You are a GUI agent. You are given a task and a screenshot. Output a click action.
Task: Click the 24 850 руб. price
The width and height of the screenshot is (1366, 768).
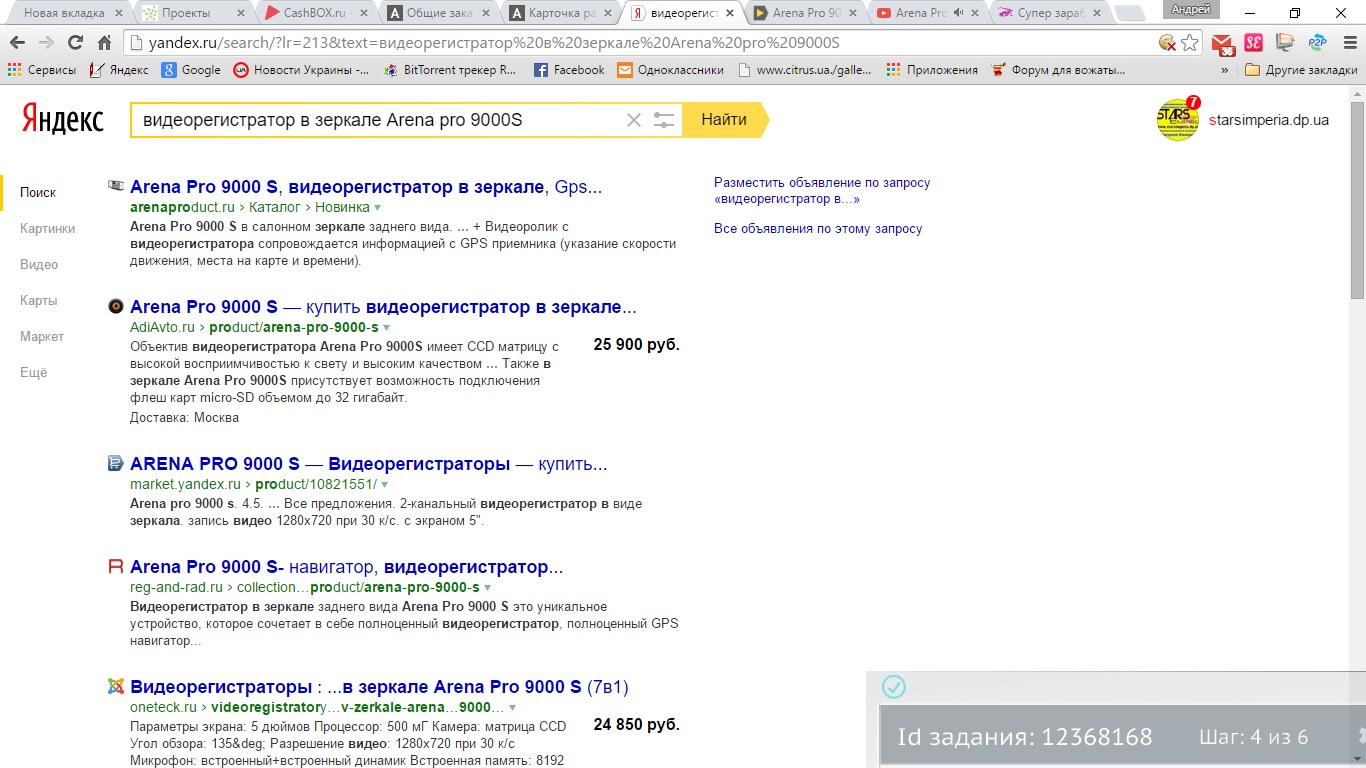pyautogui.click(x=636, y=725)
